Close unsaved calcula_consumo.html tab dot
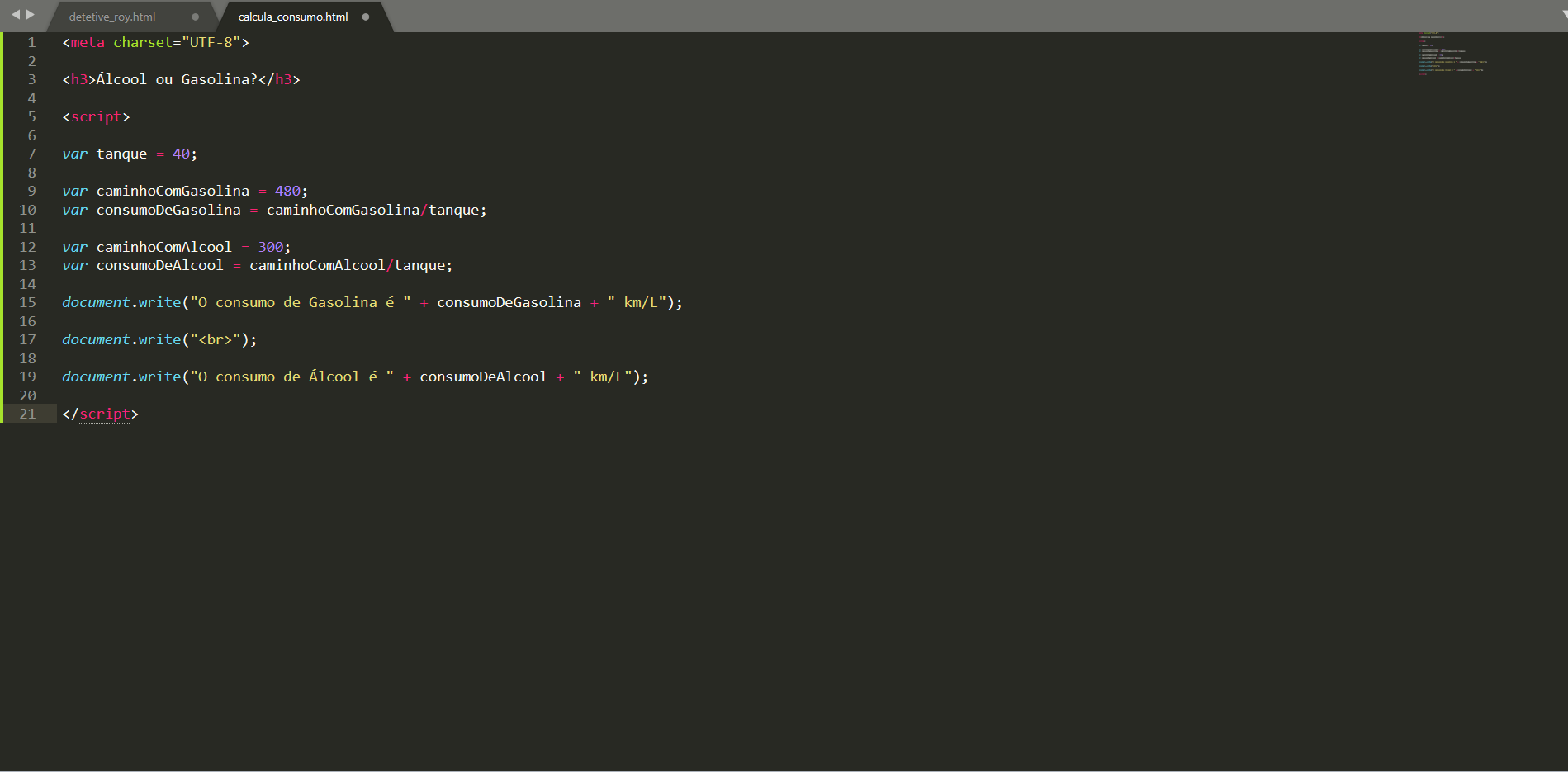 tap(366, 17)
